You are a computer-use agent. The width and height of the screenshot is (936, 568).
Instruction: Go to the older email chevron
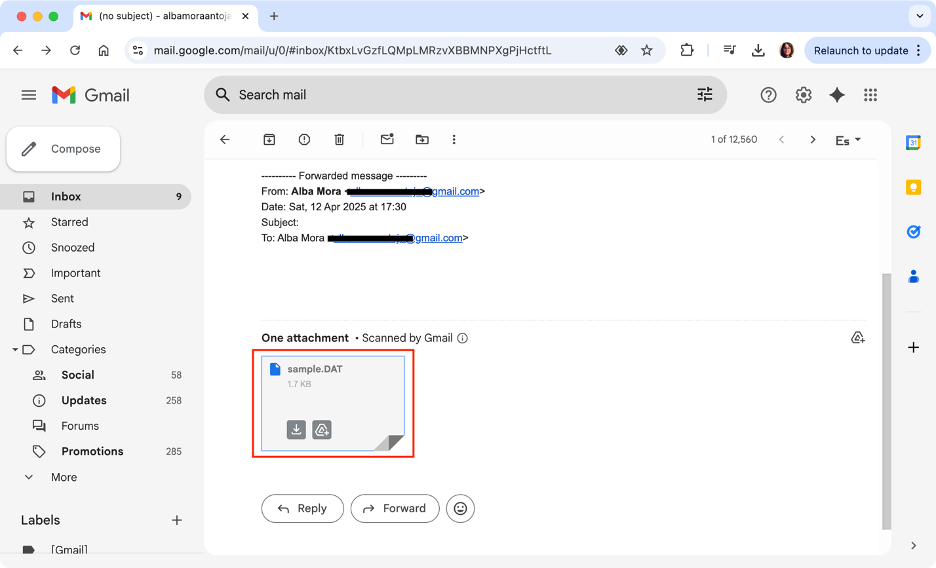812,140
